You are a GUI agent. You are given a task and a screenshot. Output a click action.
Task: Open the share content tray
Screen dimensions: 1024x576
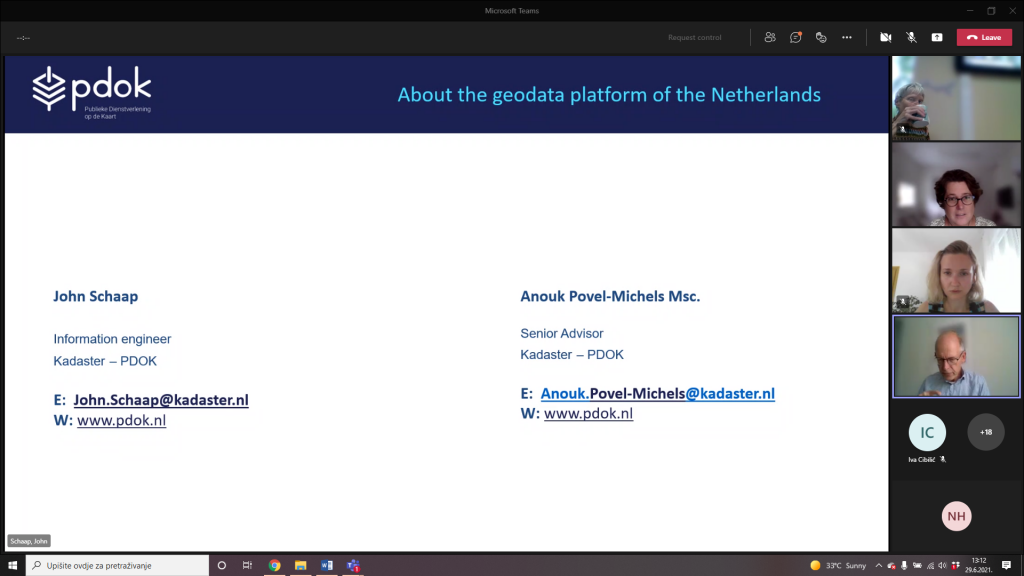937,37
